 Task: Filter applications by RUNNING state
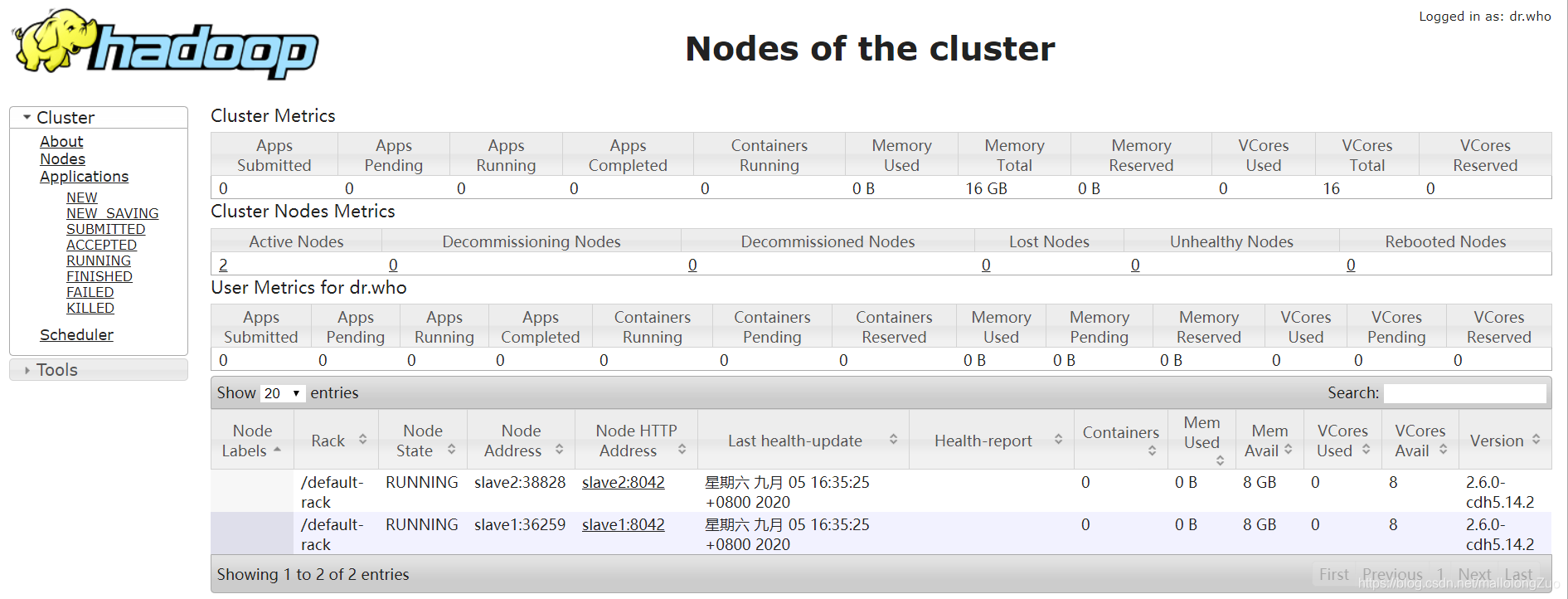[x=98, y=261]
